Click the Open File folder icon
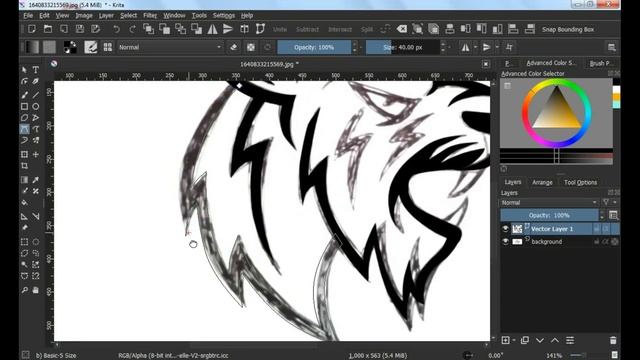The height and width of the screenshot is (360, 640). [48, 29]
